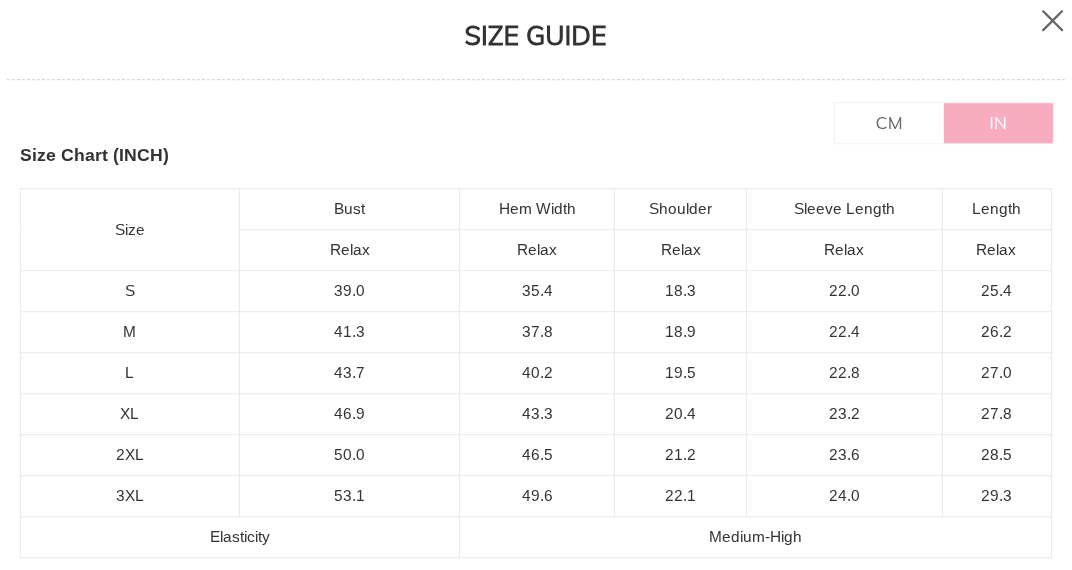Click the Size header cell
This screenshot has width=1072, height=570.
(x=130, y=230)
